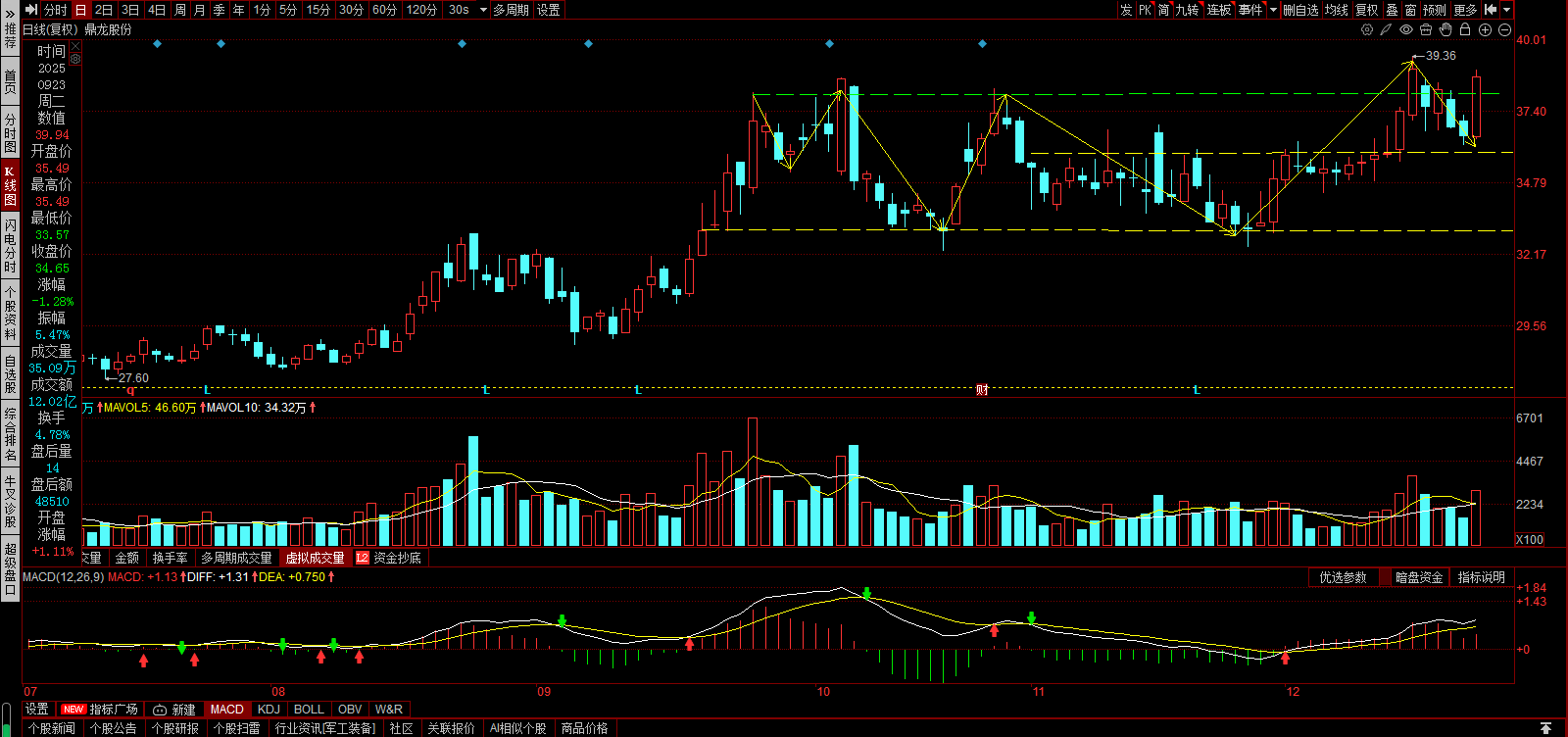Click the first blue diamond event marker at top
This screenshot has width=1568, height=737.
(157, 44)
